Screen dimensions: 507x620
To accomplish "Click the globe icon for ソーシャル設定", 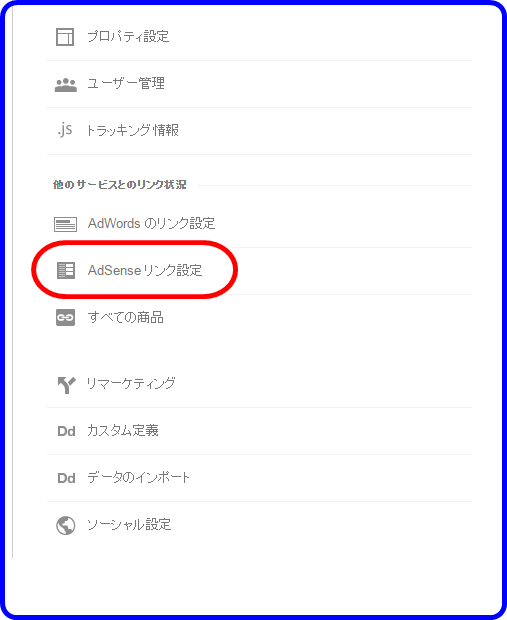I will click(66, 525).
